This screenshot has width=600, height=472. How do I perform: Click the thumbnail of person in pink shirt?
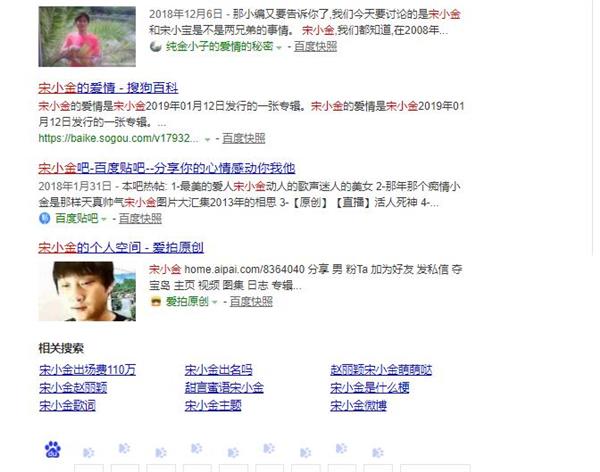87,37
